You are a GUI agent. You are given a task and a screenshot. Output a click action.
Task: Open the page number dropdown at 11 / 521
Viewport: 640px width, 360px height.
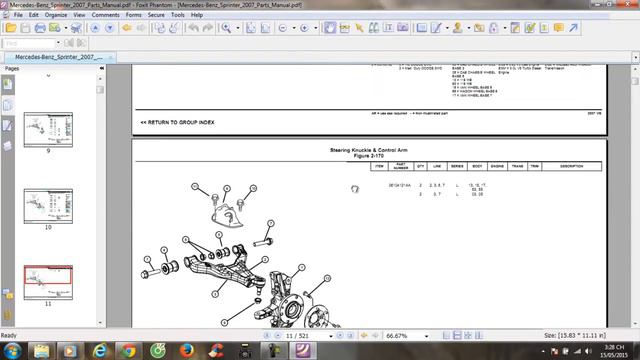pos(331,336)
